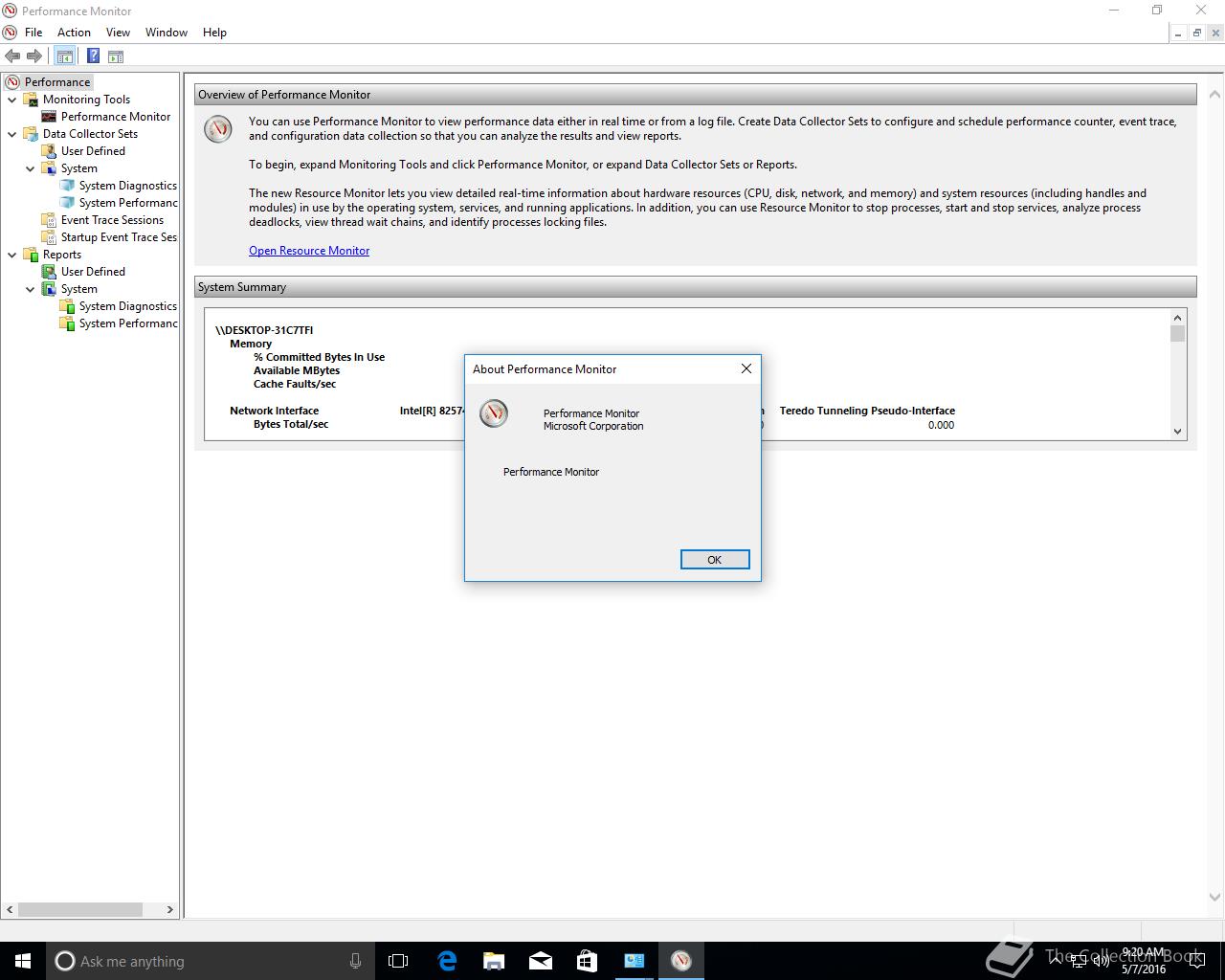
Task: Minimize the inner MDI console window
Action: 1178,33
